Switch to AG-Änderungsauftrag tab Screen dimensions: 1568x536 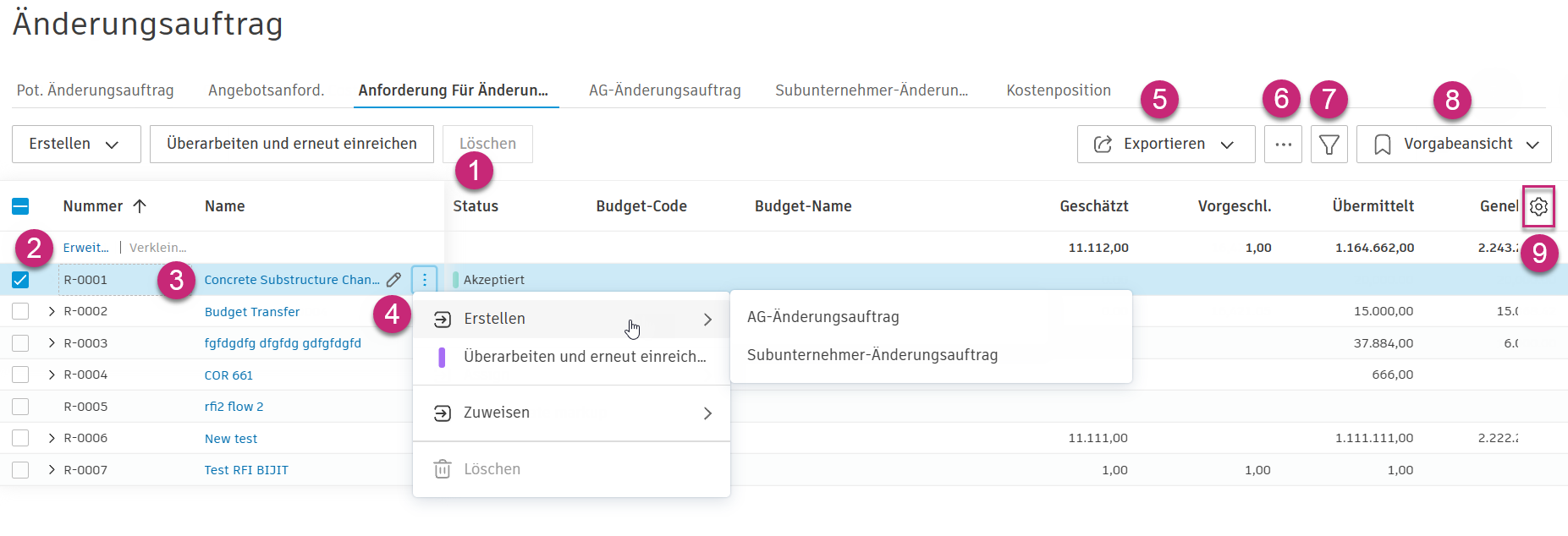pos(665,90)
